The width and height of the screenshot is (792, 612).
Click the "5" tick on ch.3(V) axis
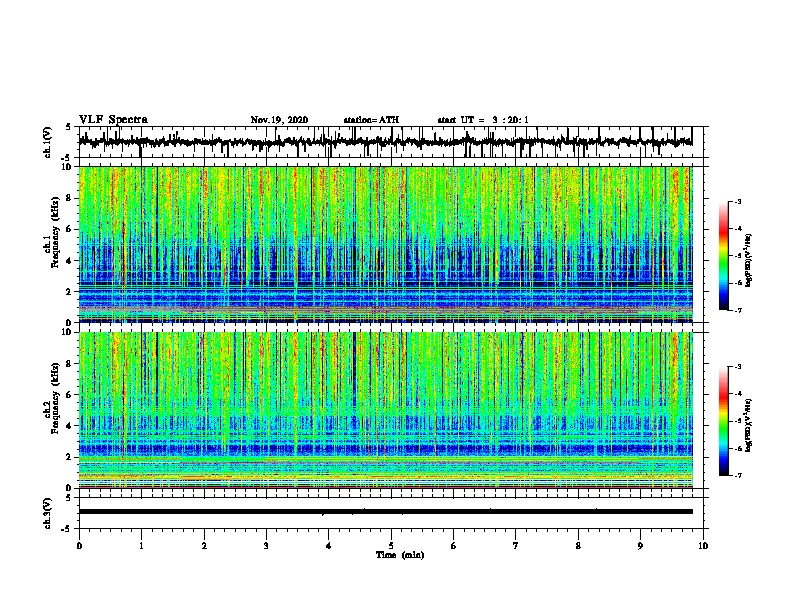click(x=69, y=498)
